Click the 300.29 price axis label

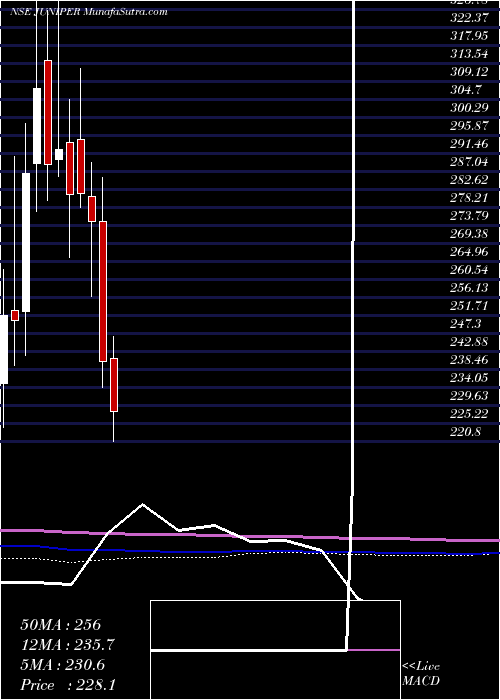point(469,108)
